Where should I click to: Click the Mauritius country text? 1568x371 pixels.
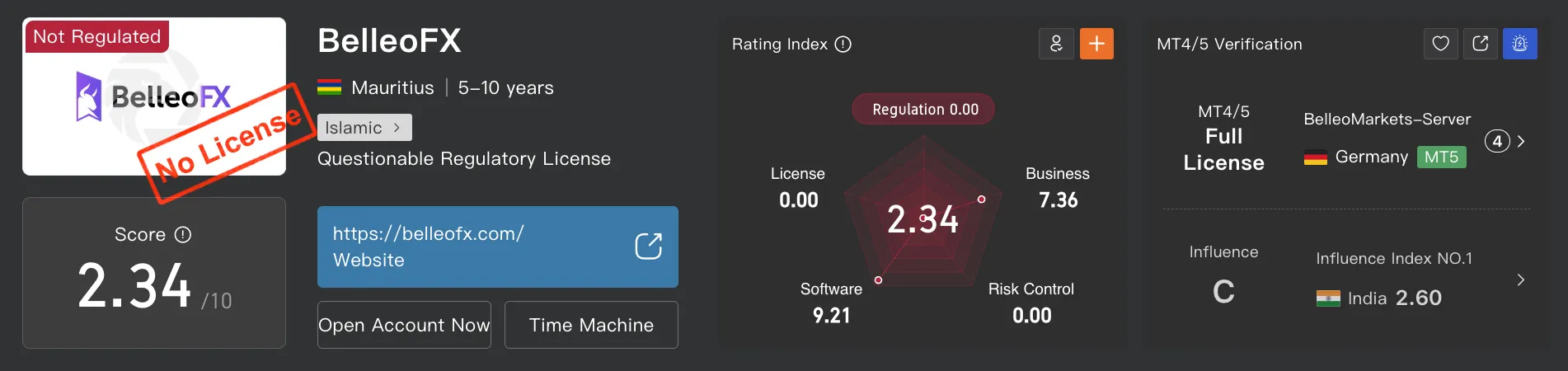[x=392, y=88]
